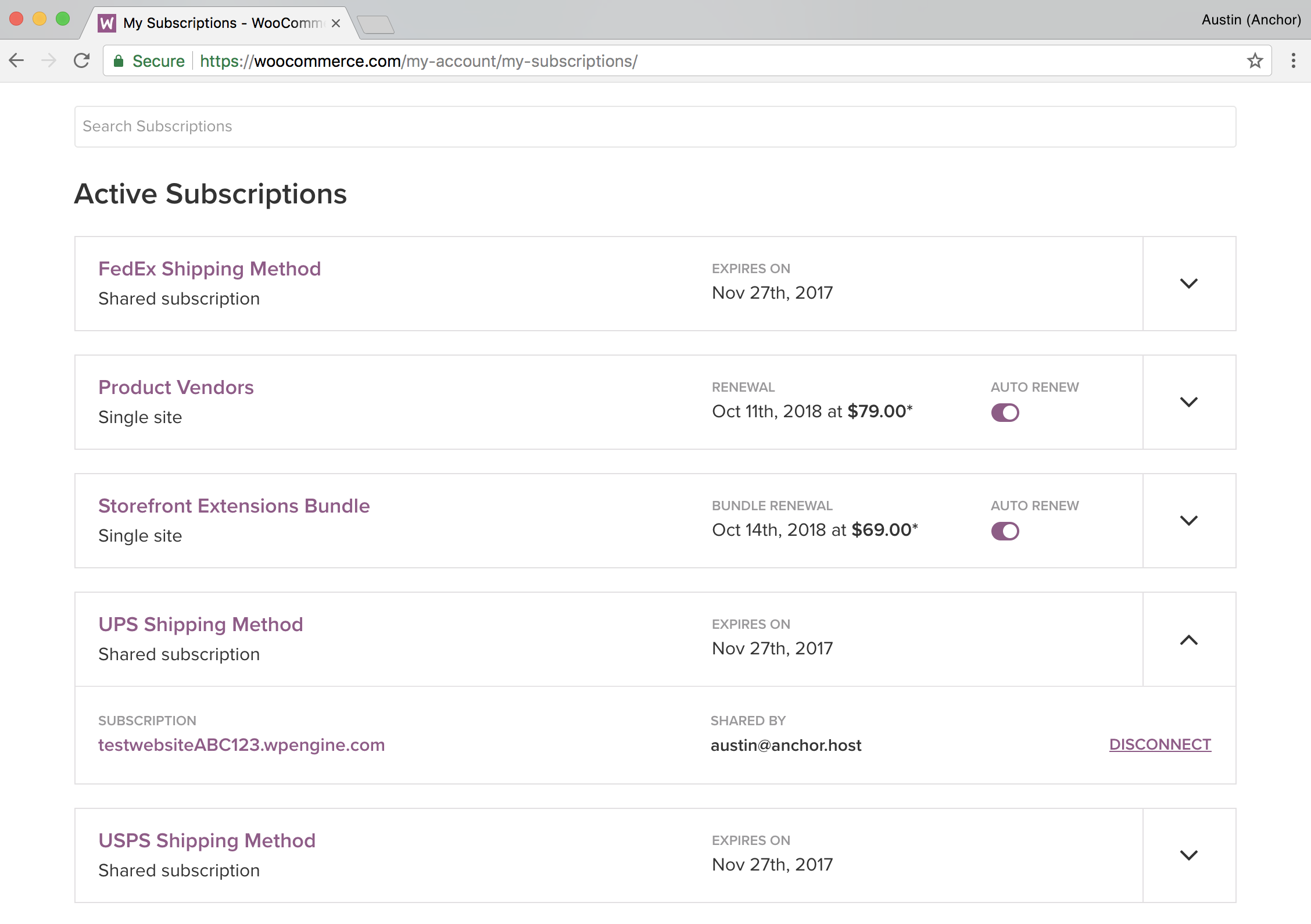The width and height of the screenshot is (1311, 924).
Task: Visit testwebsiteABC123.wpengine.com link
Action: pos(241,745)
